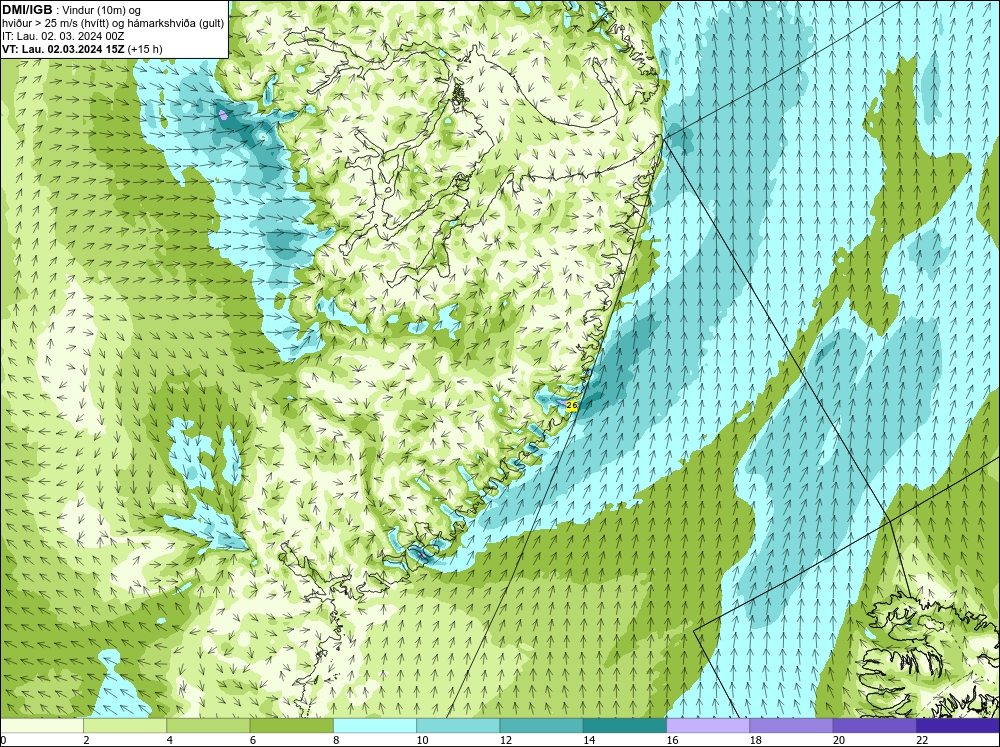Click the legend value 10
Viewport: 1000px width, 747px height.
pos(423,740)
